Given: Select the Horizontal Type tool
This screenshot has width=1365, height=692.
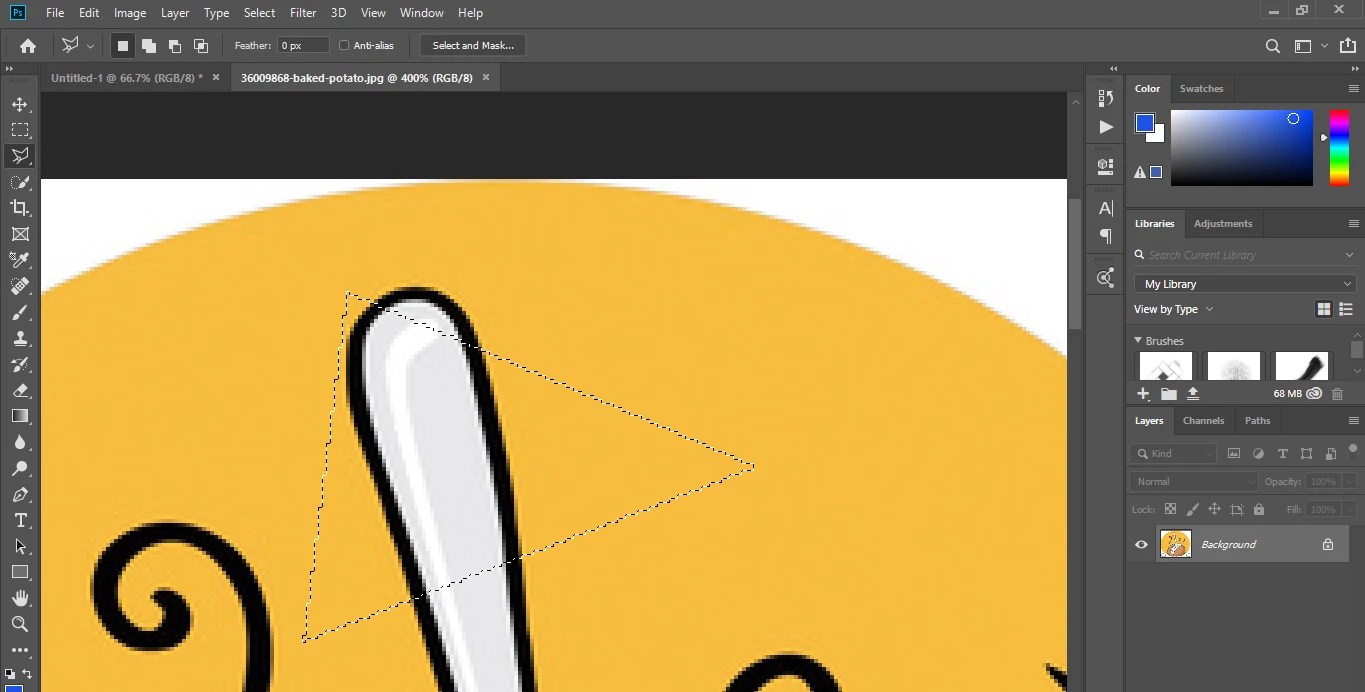Looking at the screenshot, I should click(x=20, y=520).
